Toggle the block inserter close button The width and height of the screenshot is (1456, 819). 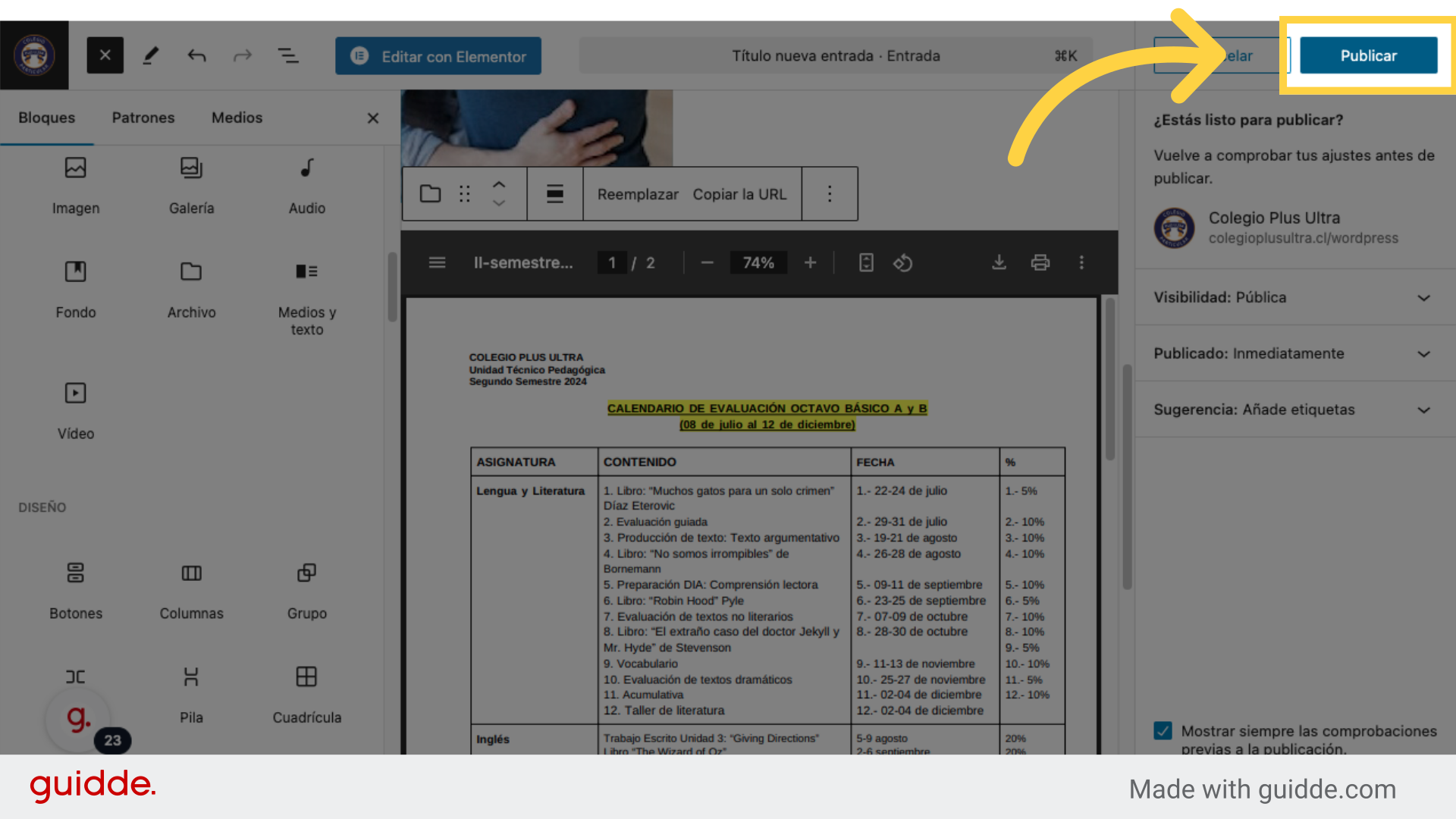(105, 55)
